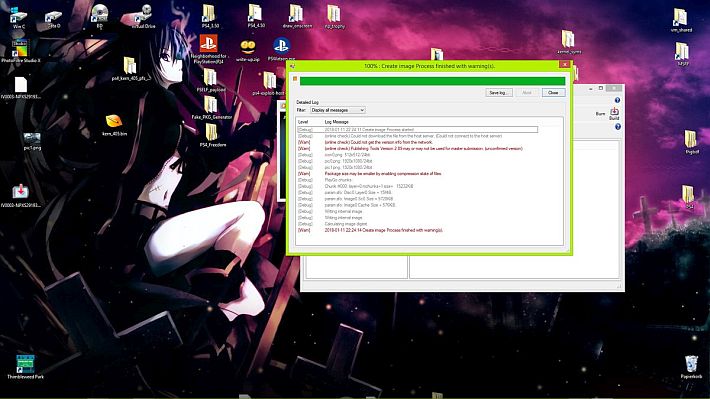This screenshot has width=710, height=399.
Task: Select the Fake_PKG_Generator folder
Action: (x=211, y=108)
